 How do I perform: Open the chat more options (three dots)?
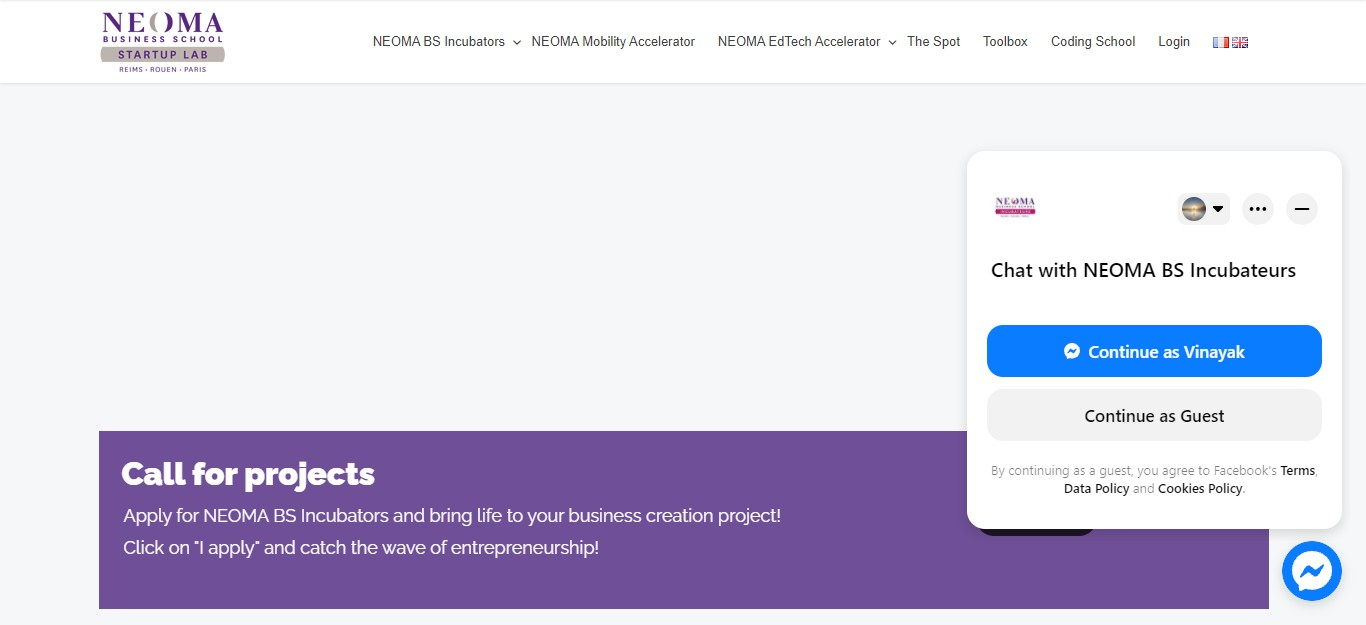pyautogui.click(x=1258, y=209)
